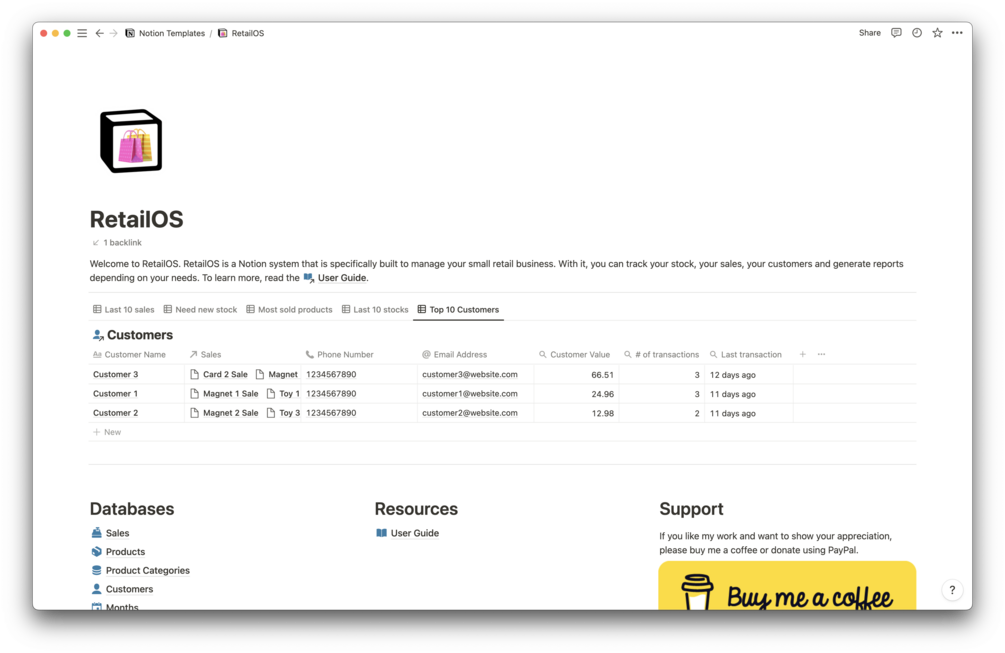This screenshot has width=1005, height=653.
Task: Open the 1 backlink indicator
Action: (117, 242)
